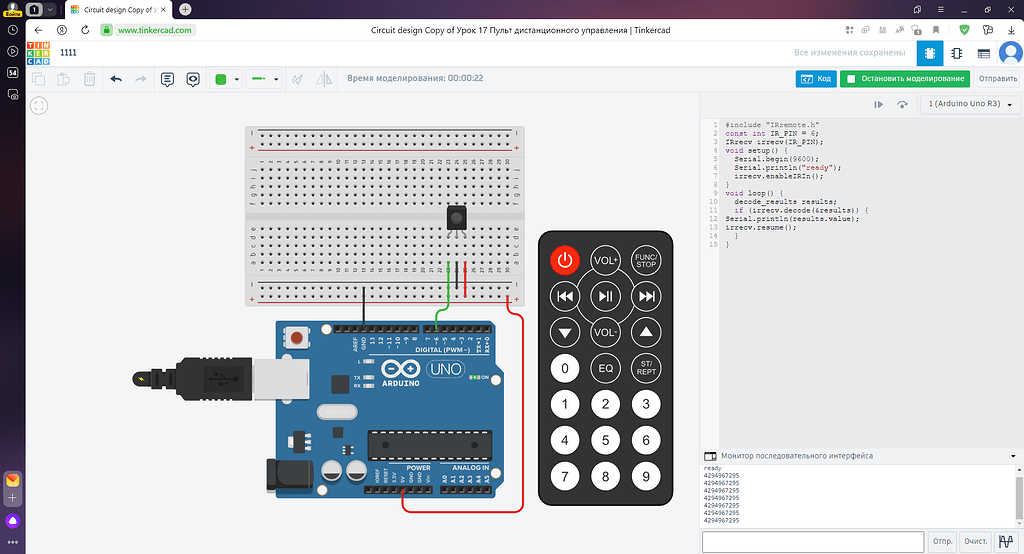Image resolution: width=1024 pixels, height=554 pixels.
Task: Switch to schematic view icon
Action: pos(956,53)
